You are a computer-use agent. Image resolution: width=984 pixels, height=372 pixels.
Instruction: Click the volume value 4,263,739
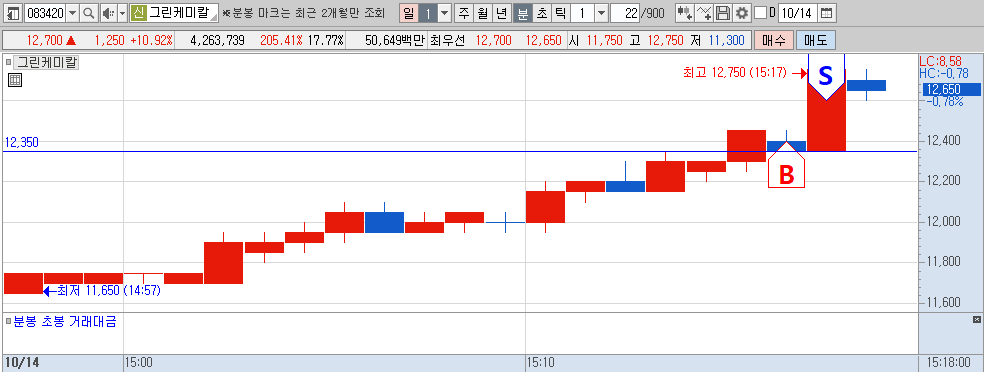pyautogui.click(x=217, y=41)
